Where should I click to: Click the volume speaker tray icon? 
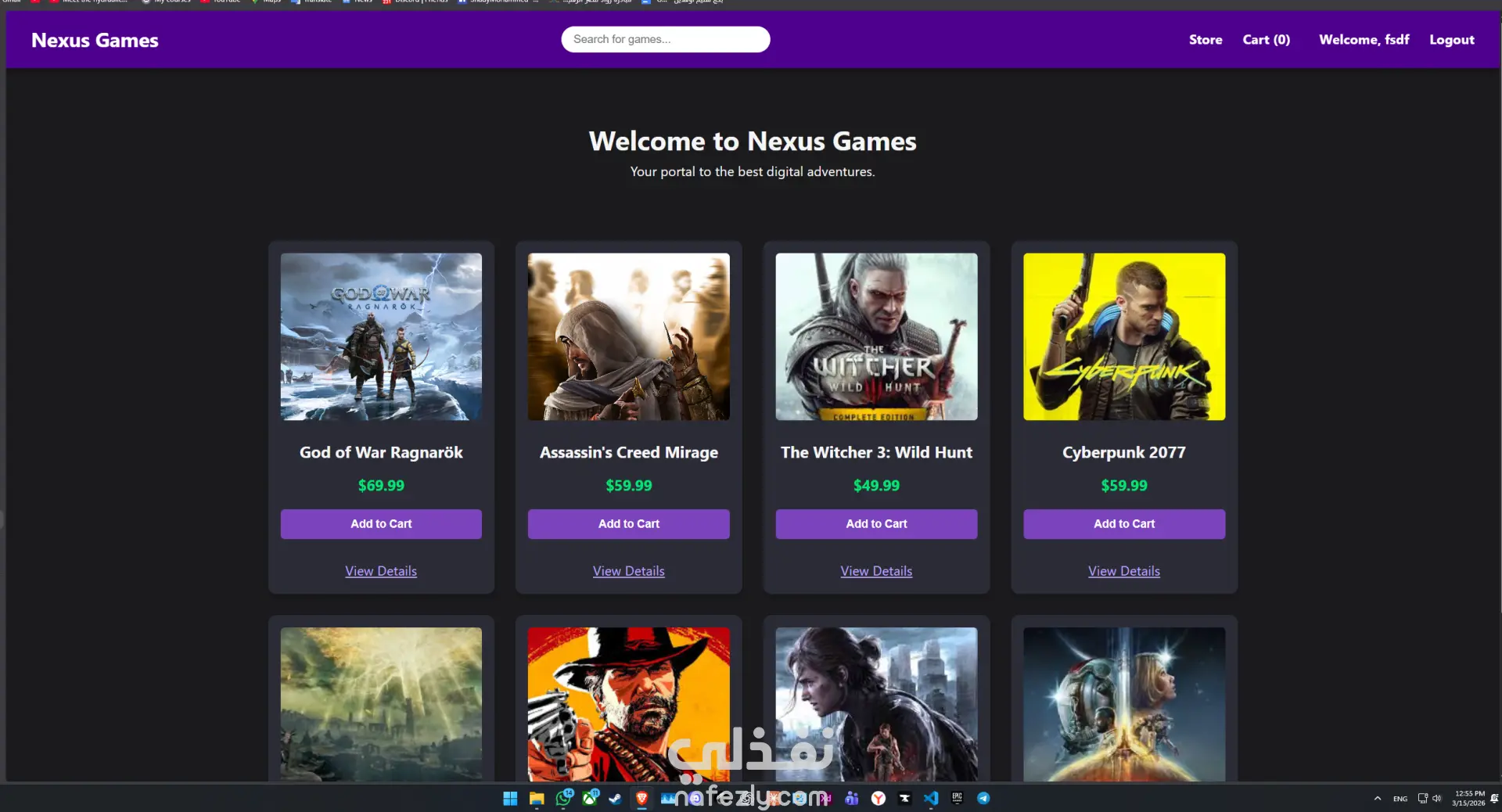tap(1437, 798)
